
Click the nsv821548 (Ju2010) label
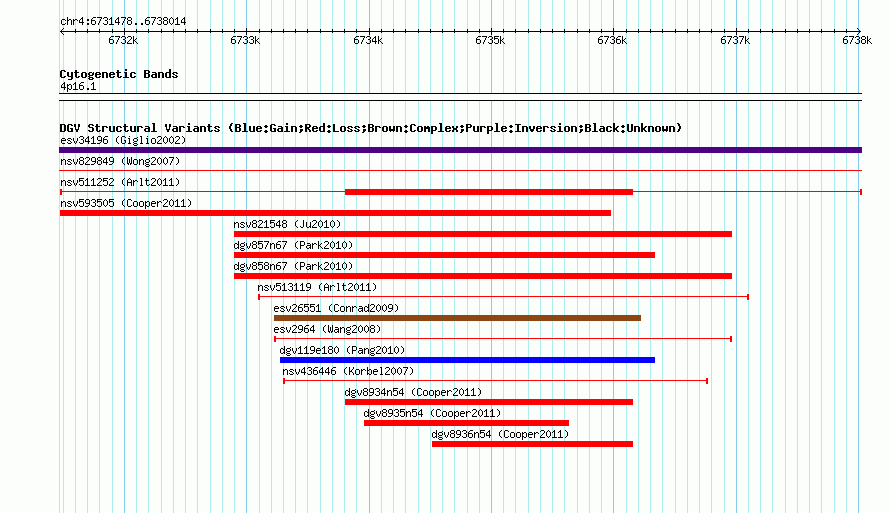[x=287, y=224]
